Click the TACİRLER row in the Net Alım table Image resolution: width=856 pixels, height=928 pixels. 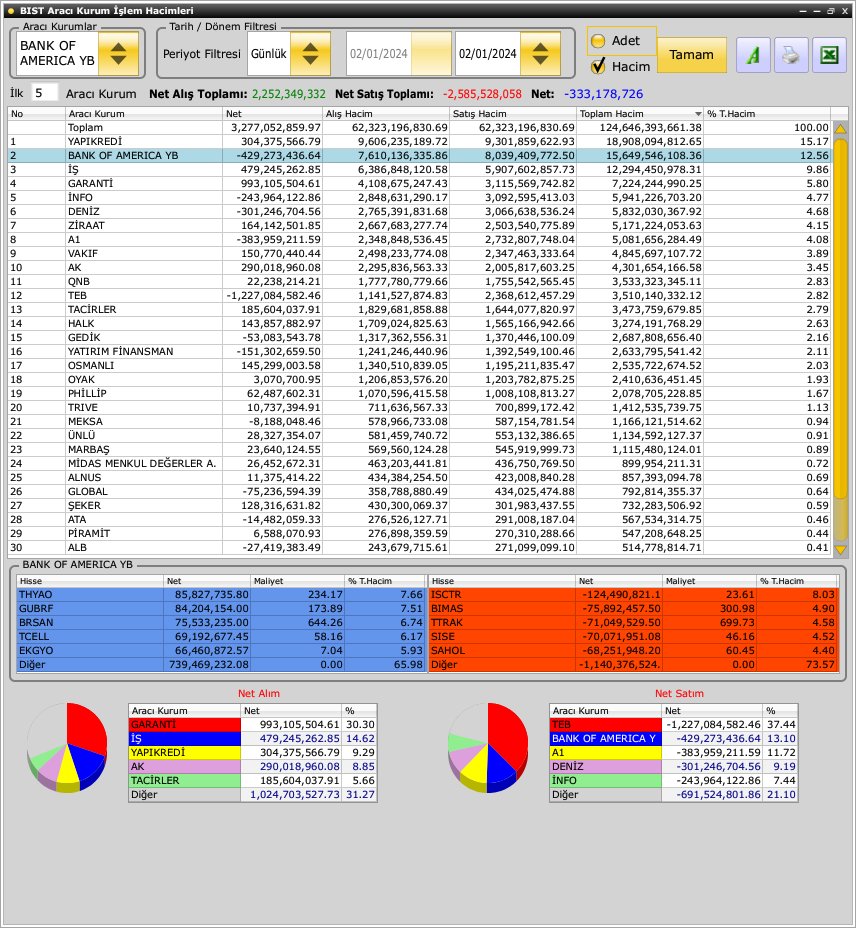point(253,781)
